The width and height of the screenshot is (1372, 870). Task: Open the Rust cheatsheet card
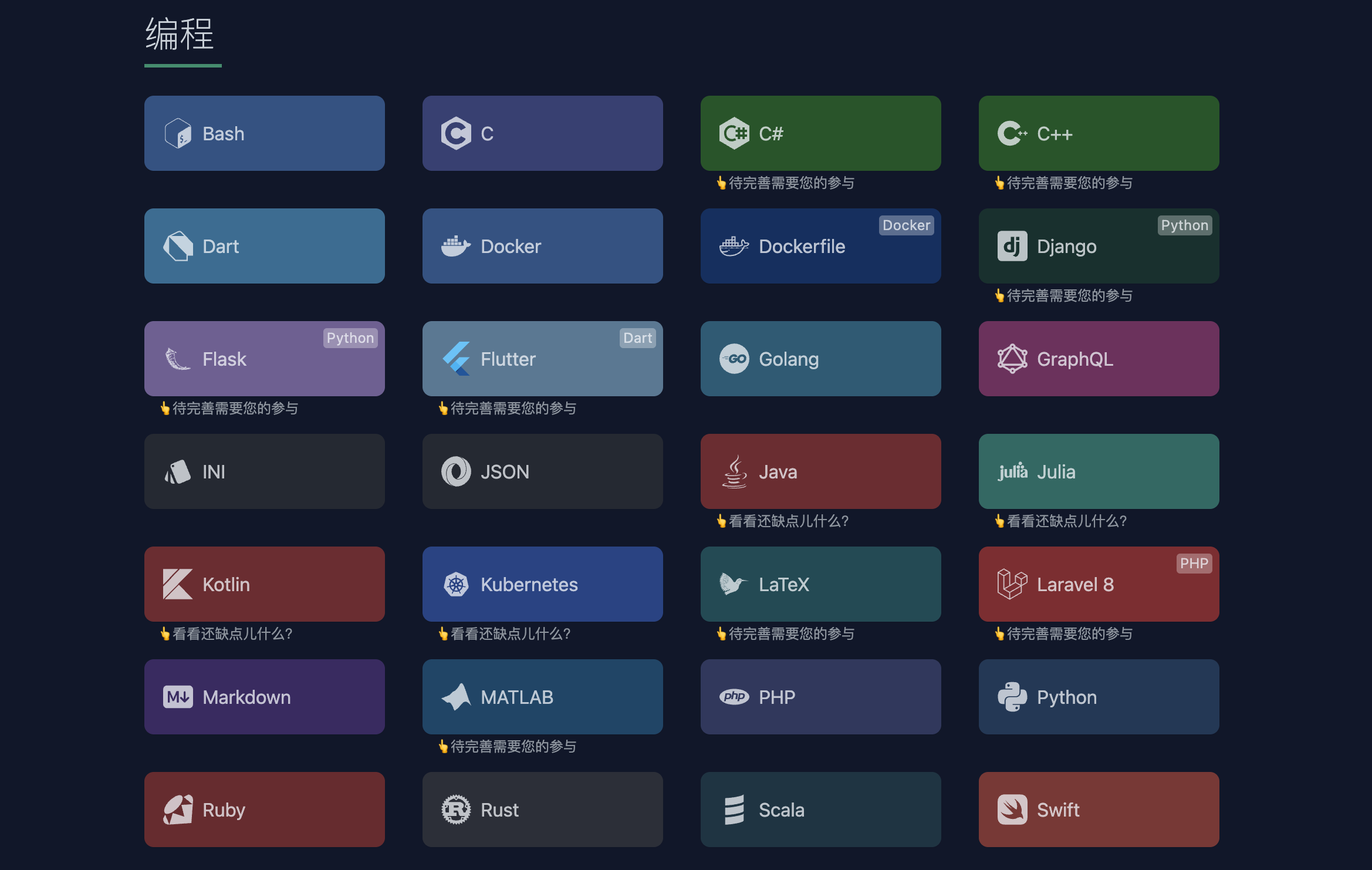(543, 810)
